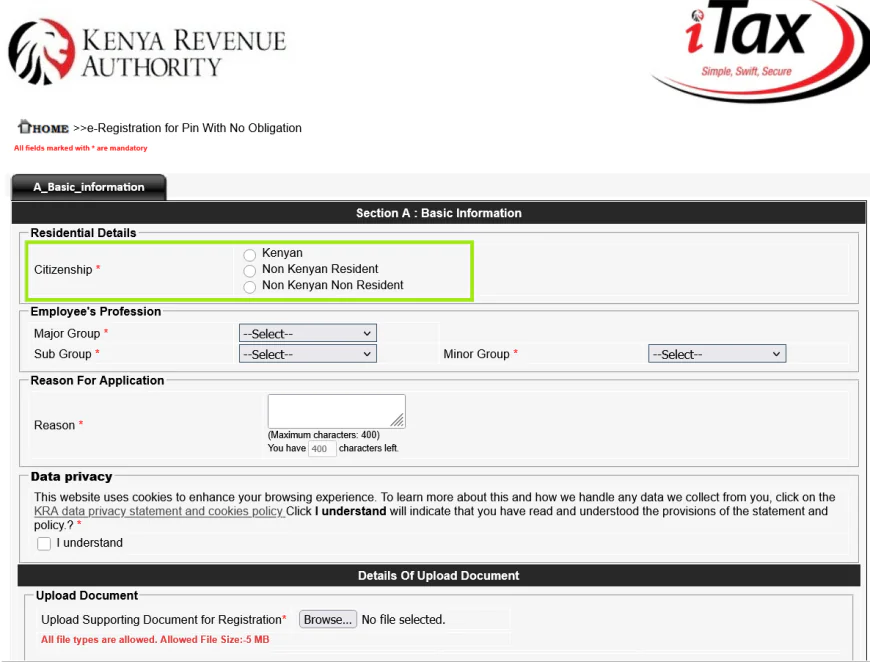The width and height of the screenshot is (870, 662).
Task: Click the characters left counter field
Action: 320,449
